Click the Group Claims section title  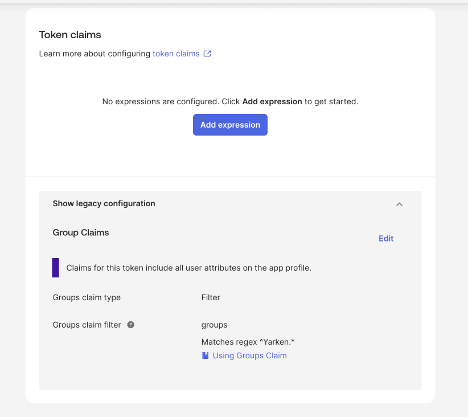[x=81, y=233]
